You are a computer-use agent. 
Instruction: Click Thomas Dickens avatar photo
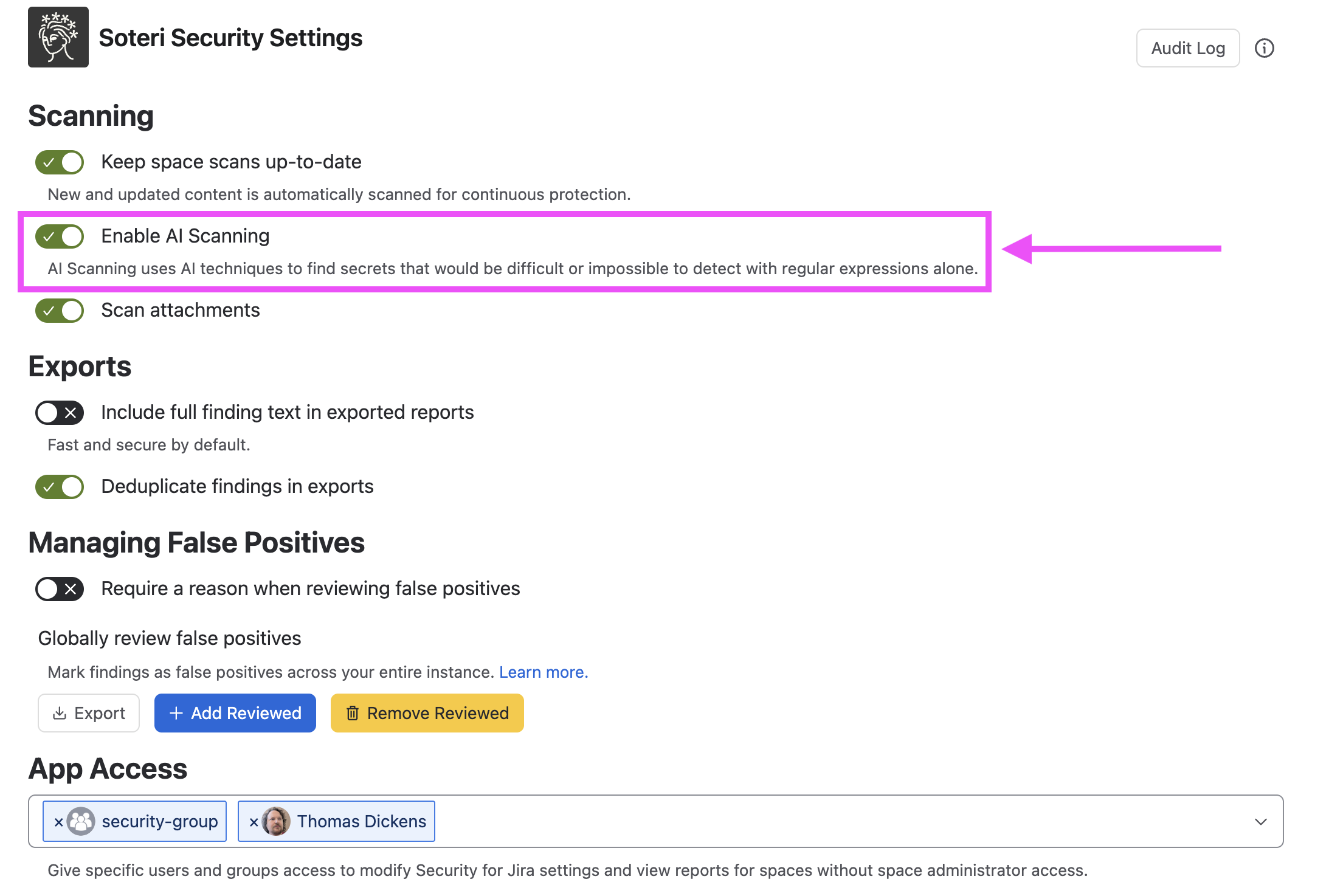[276, 821]
